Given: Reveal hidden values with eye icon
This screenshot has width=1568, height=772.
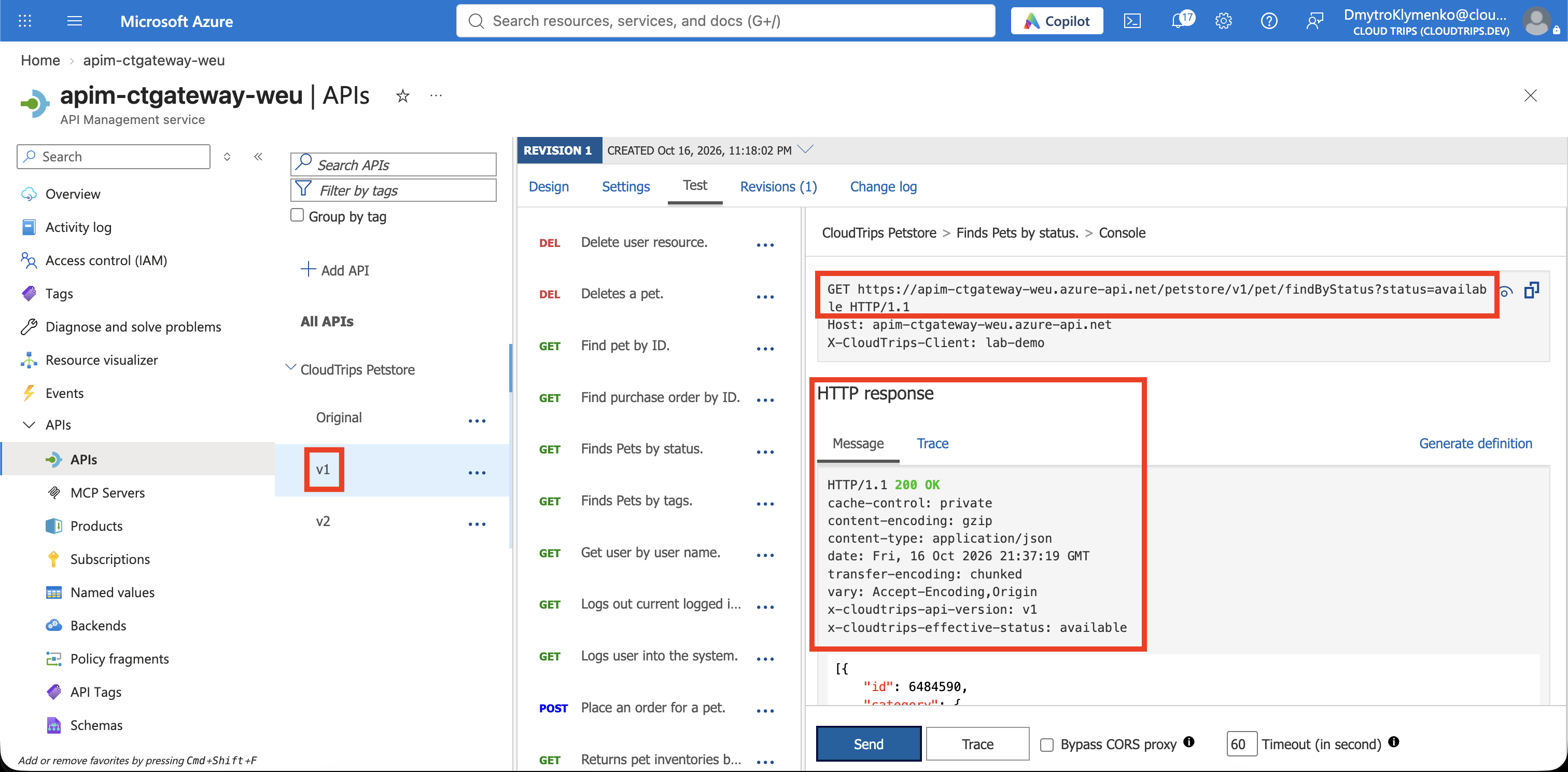Looking at the screenshot, I should click(1506, 292).
